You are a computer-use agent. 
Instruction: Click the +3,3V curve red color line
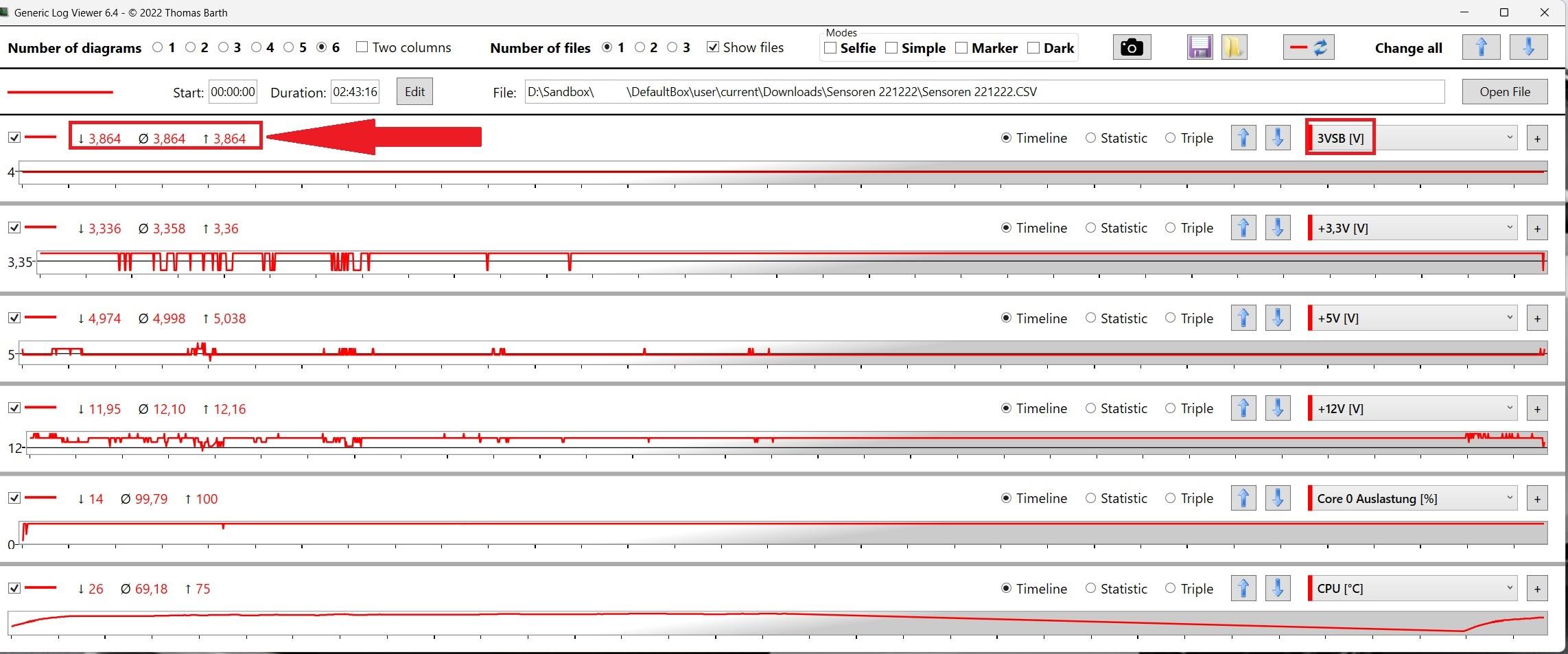coord(40,227)
